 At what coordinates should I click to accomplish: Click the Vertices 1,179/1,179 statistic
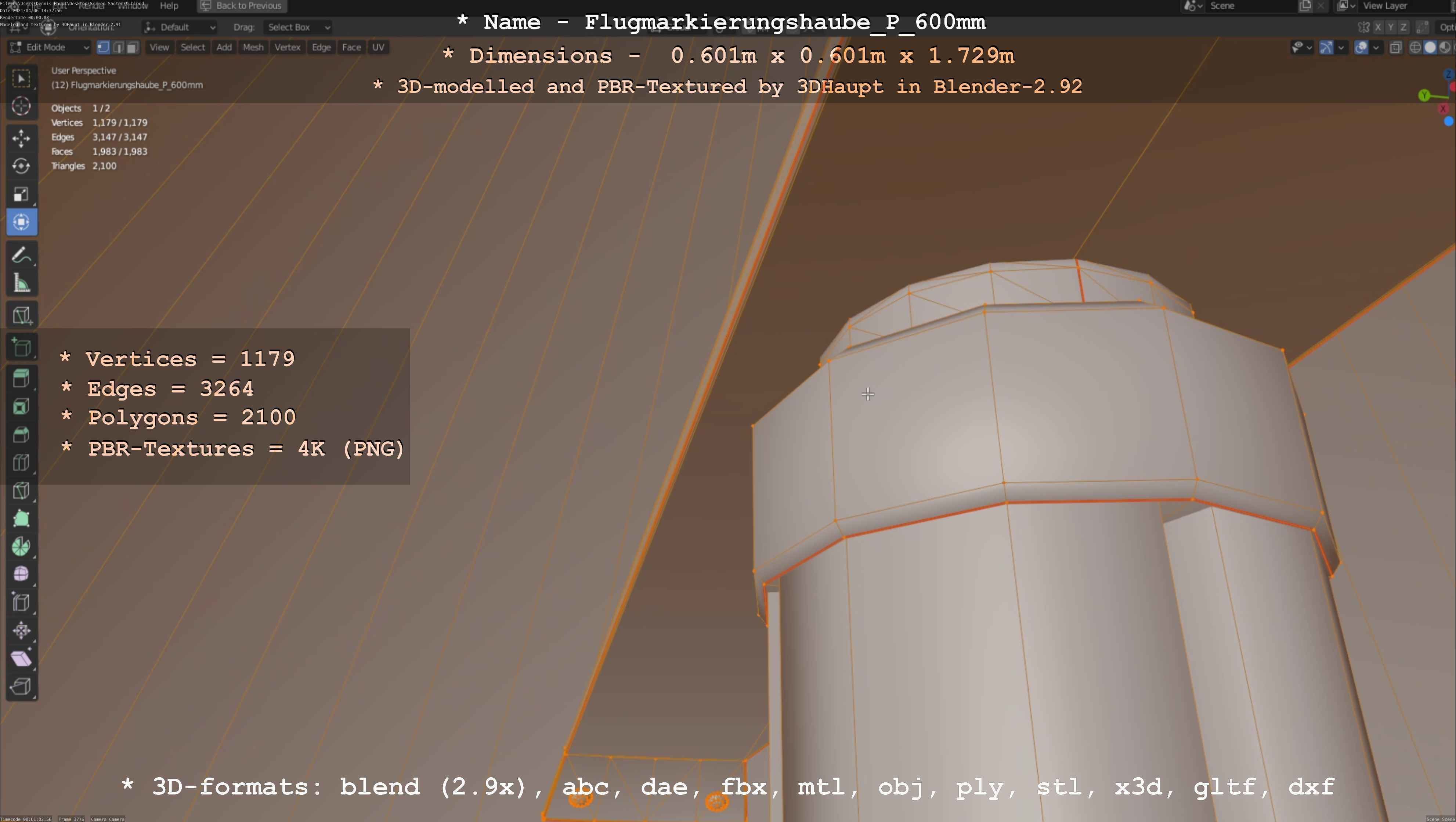click(x=100, y=123)
